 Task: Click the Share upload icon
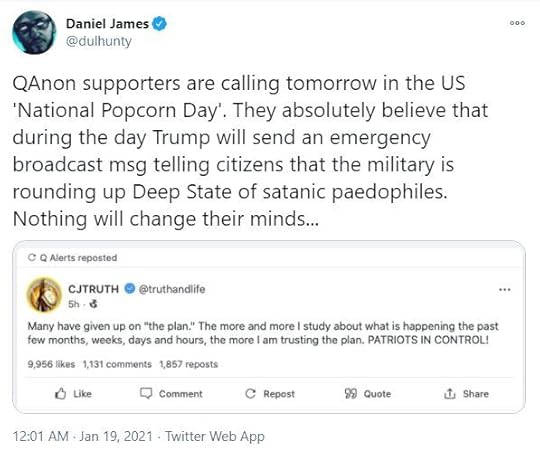(x=450, y=393)
